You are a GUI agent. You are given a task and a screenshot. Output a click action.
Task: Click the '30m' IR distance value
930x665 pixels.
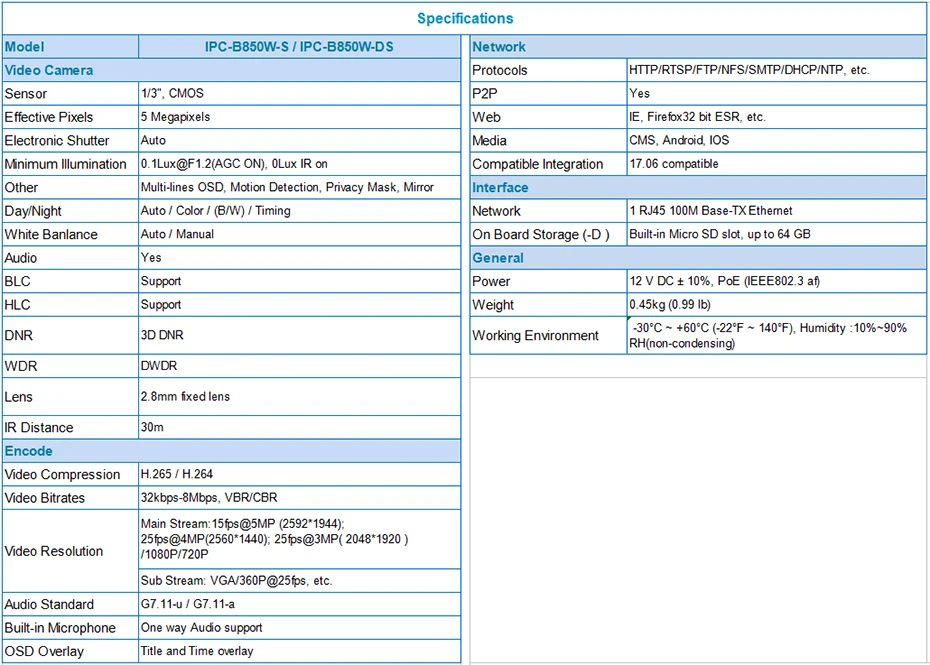[152, 427]
